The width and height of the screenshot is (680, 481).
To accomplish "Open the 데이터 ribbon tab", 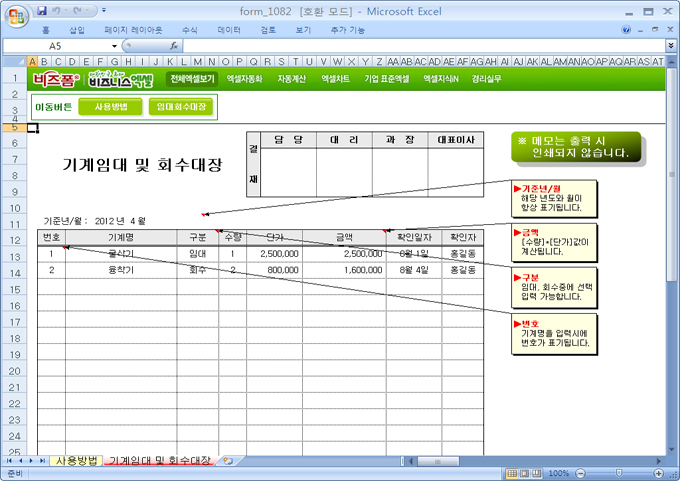I will (x=229, y=30).
